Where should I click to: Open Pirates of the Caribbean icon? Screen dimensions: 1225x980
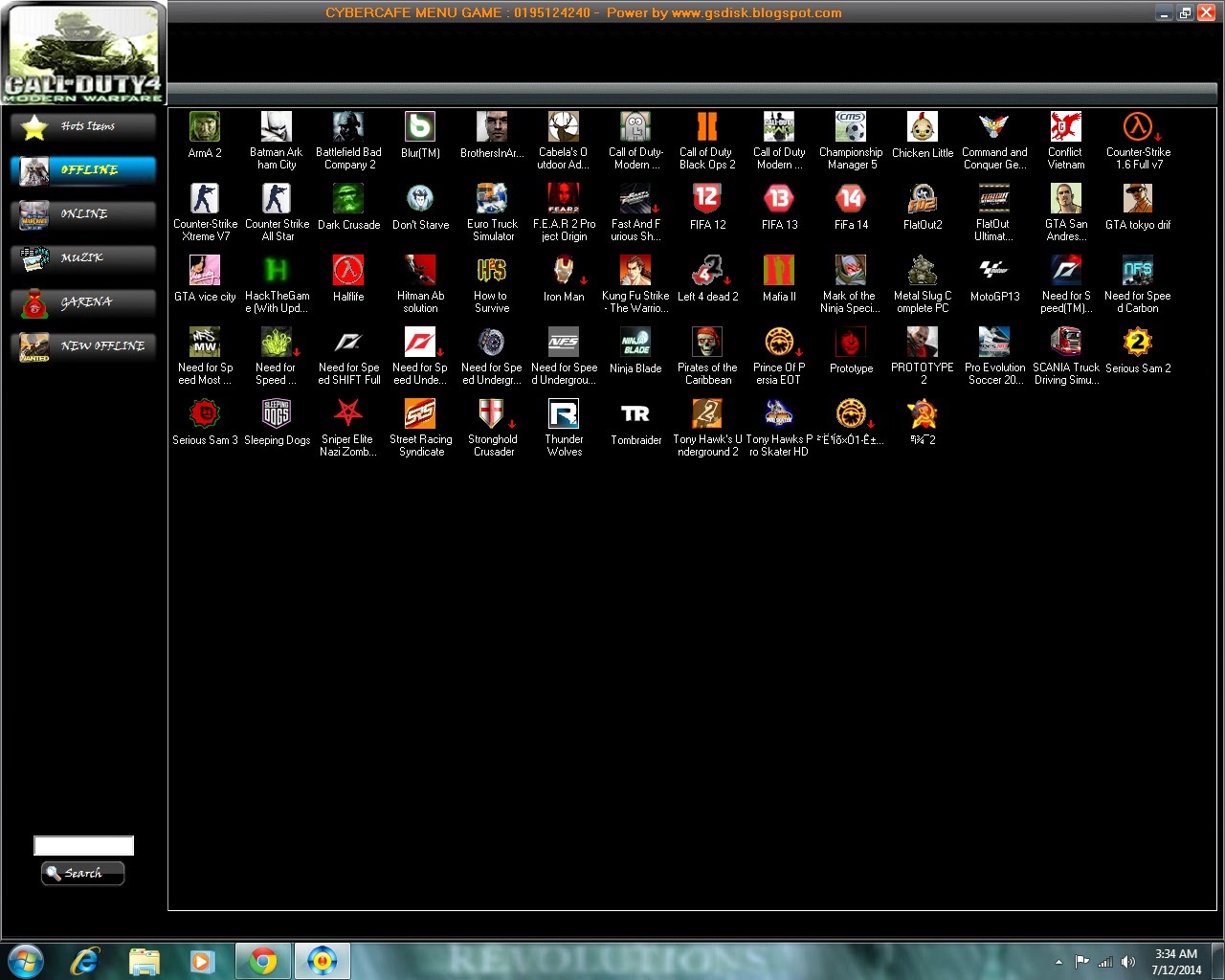click(707, 342)
